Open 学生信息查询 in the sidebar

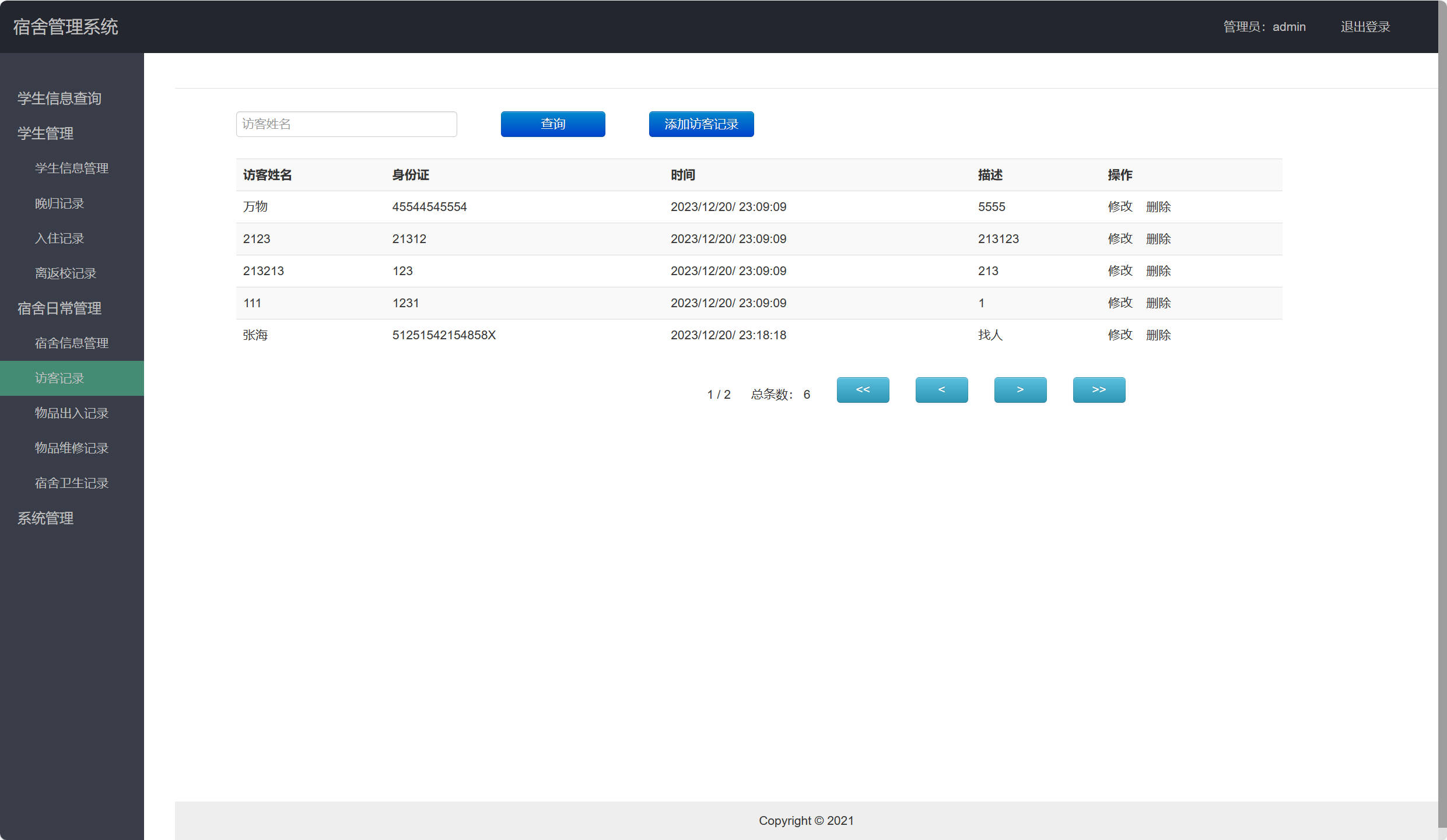(59, 99)
